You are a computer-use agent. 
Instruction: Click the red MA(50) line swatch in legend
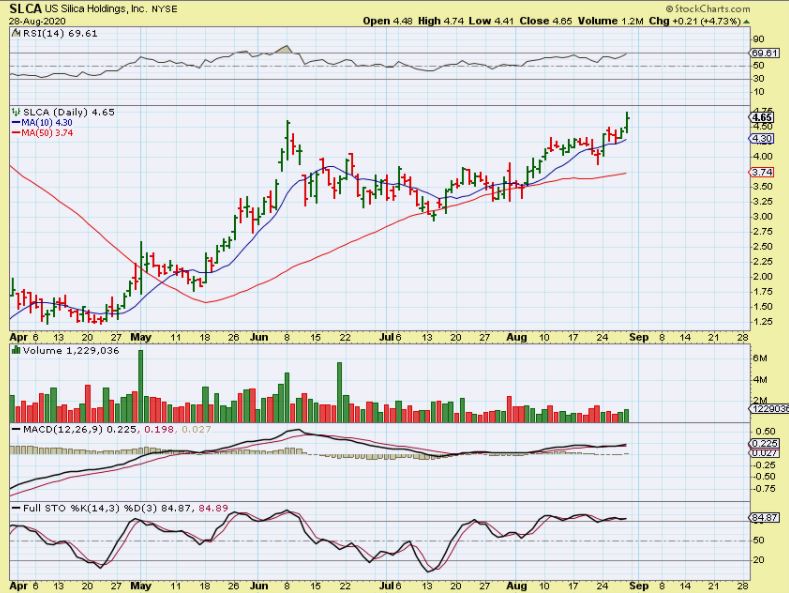[16, 133]
